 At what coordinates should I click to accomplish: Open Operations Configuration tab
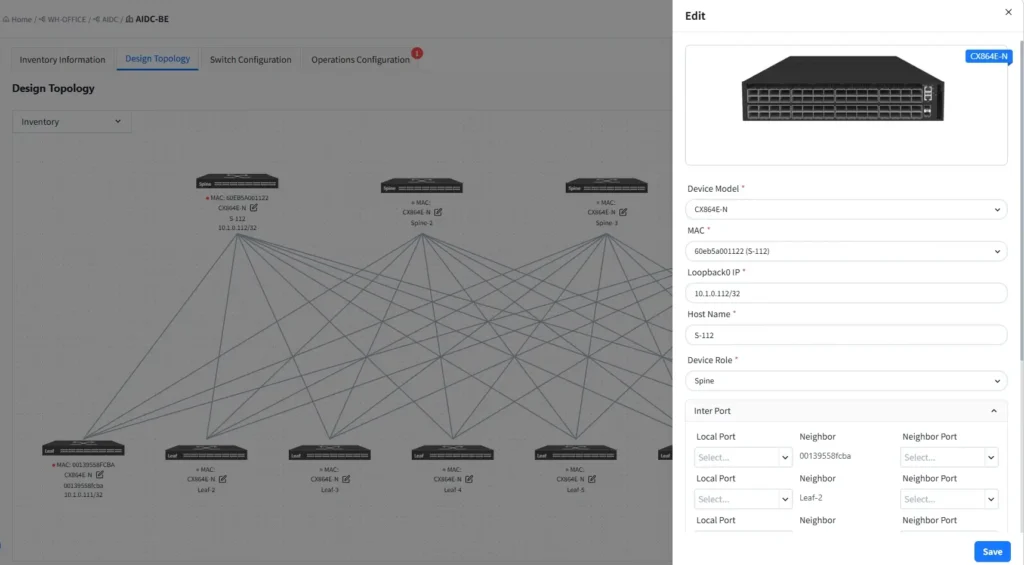360,59
